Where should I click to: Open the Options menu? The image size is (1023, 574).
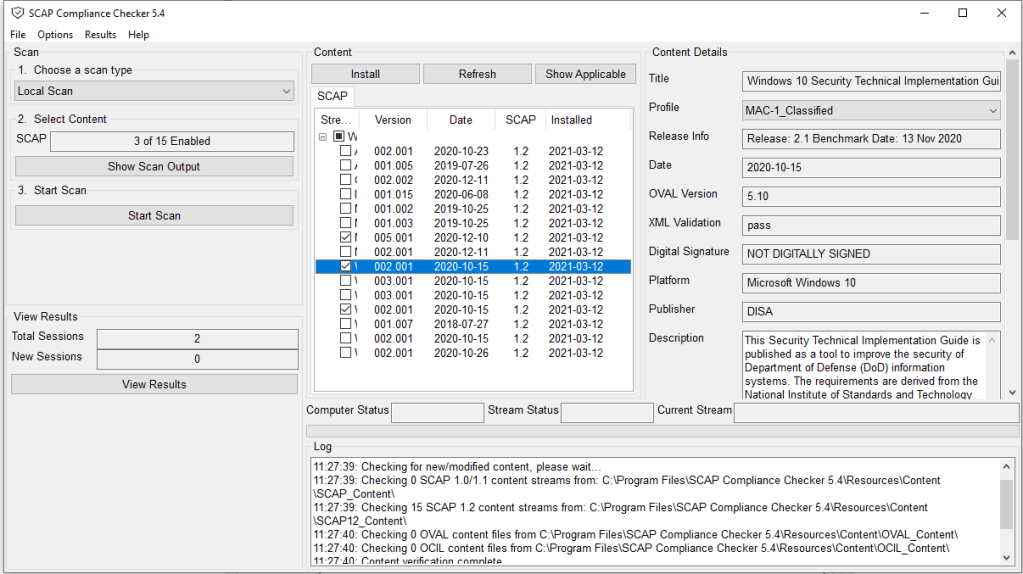(x=55, y=35)
